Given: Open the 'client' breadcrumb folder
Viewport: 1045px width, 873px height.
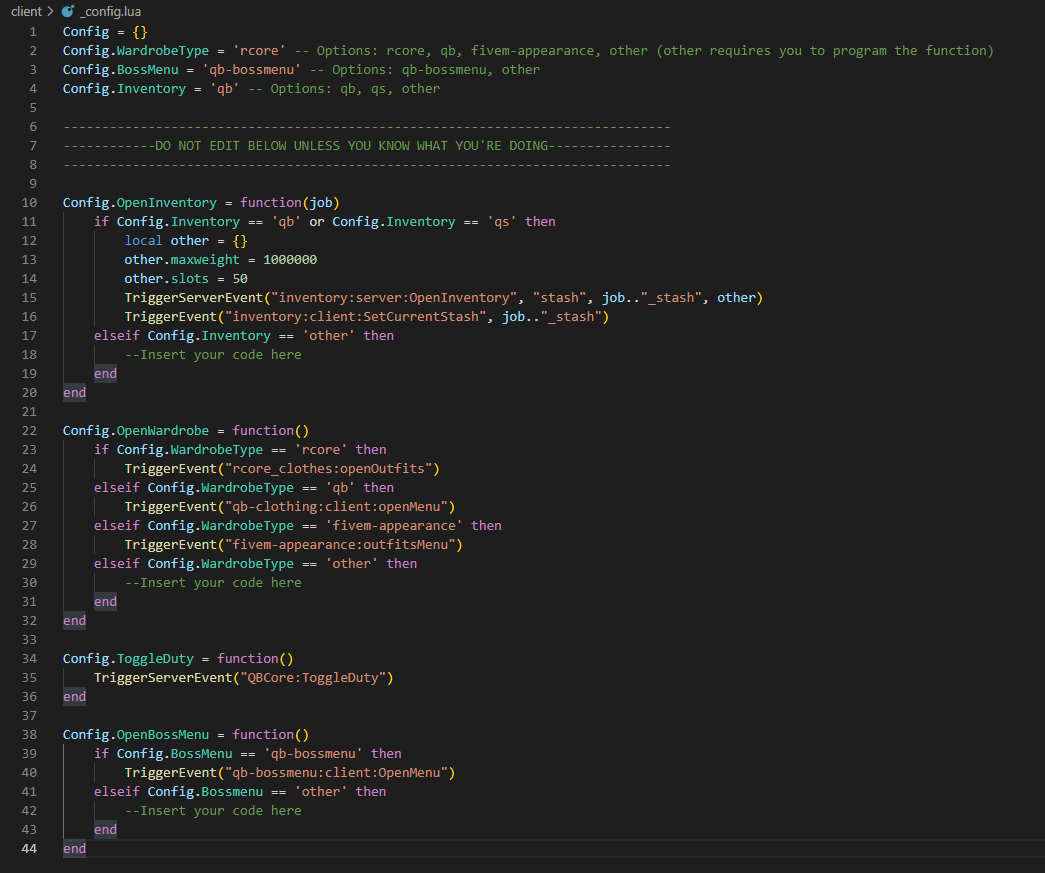Looking at the screenshot, I should click(x=27, y=11).
